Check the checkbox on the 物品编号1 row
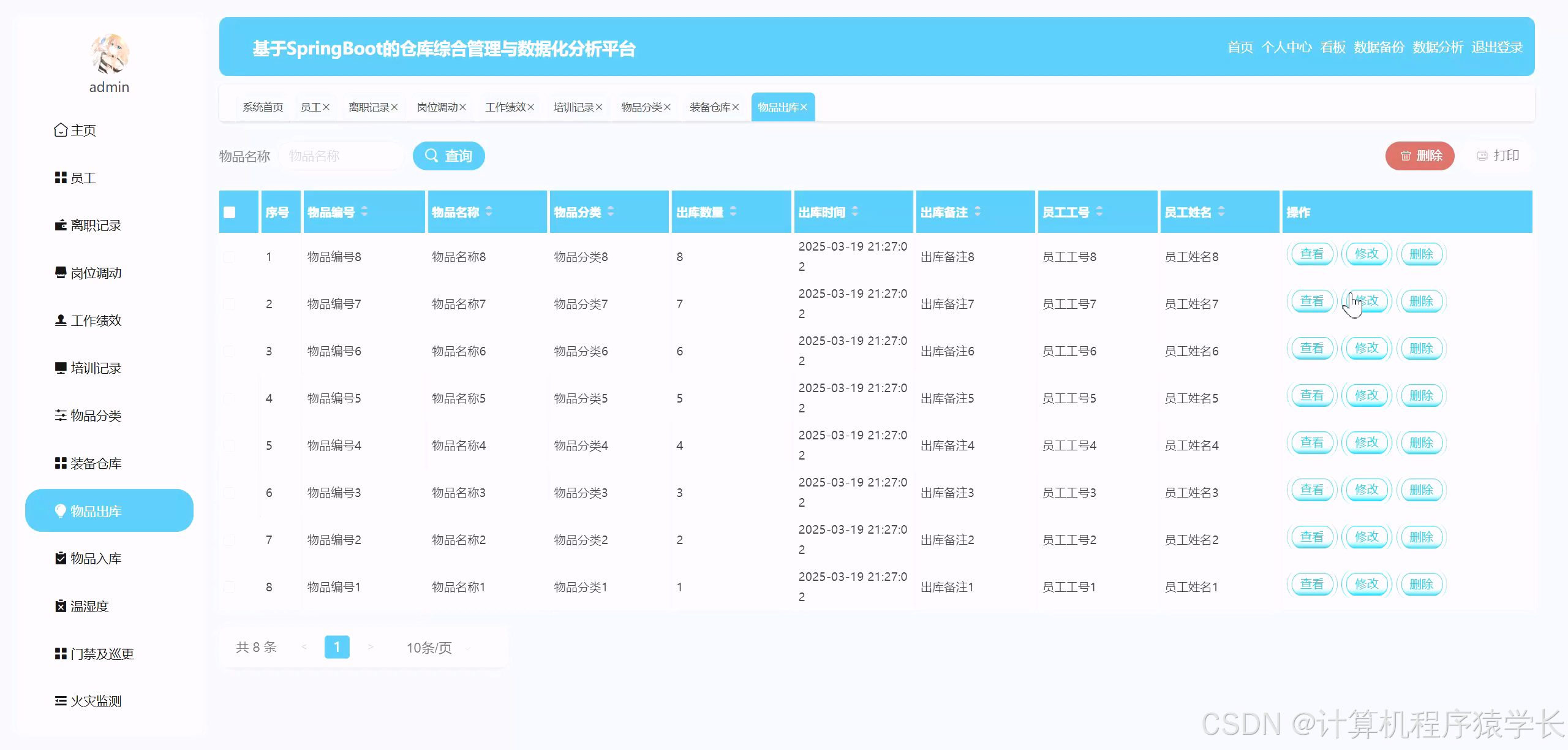This screenshot has width=1568, height=750. pyautogui.click(x=230, y=586)
